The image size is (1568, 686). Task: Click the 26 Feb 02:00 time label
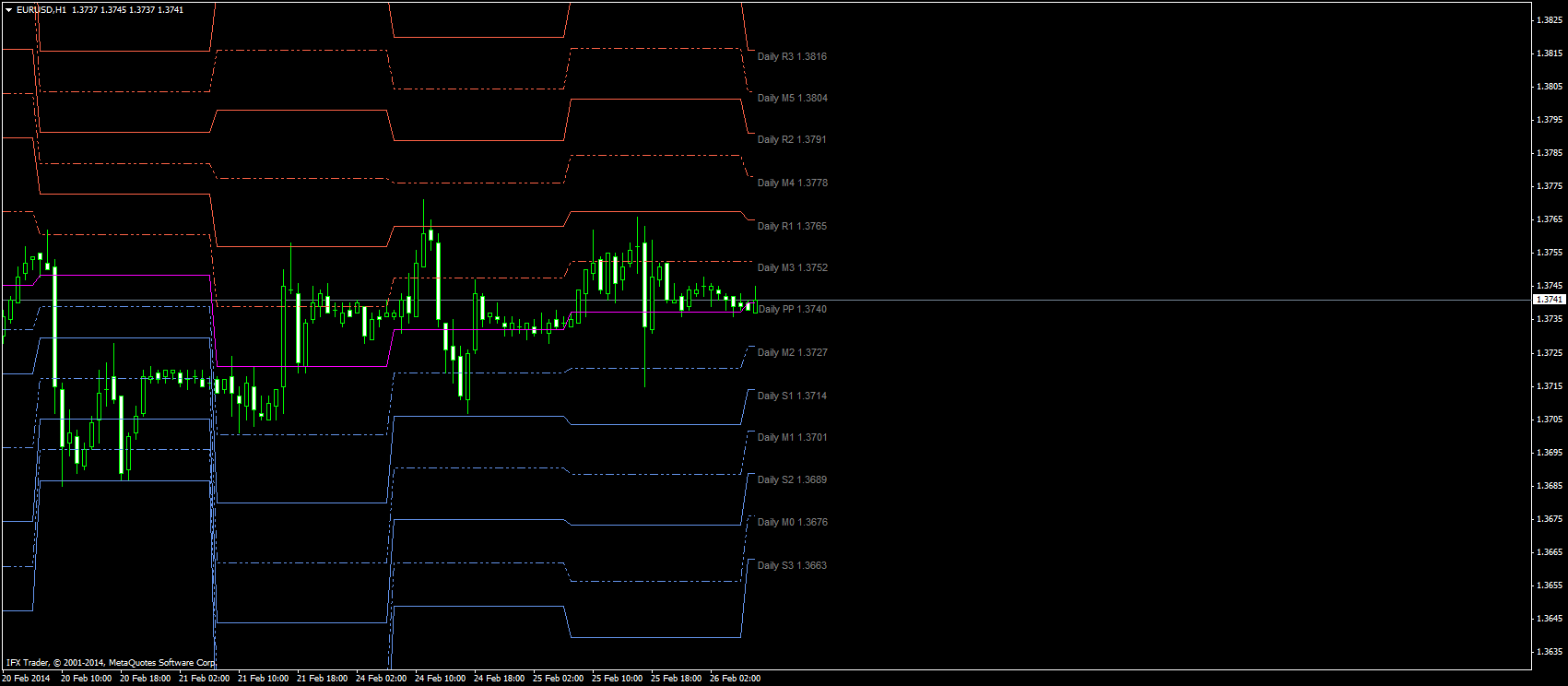(x=735, y=679)
